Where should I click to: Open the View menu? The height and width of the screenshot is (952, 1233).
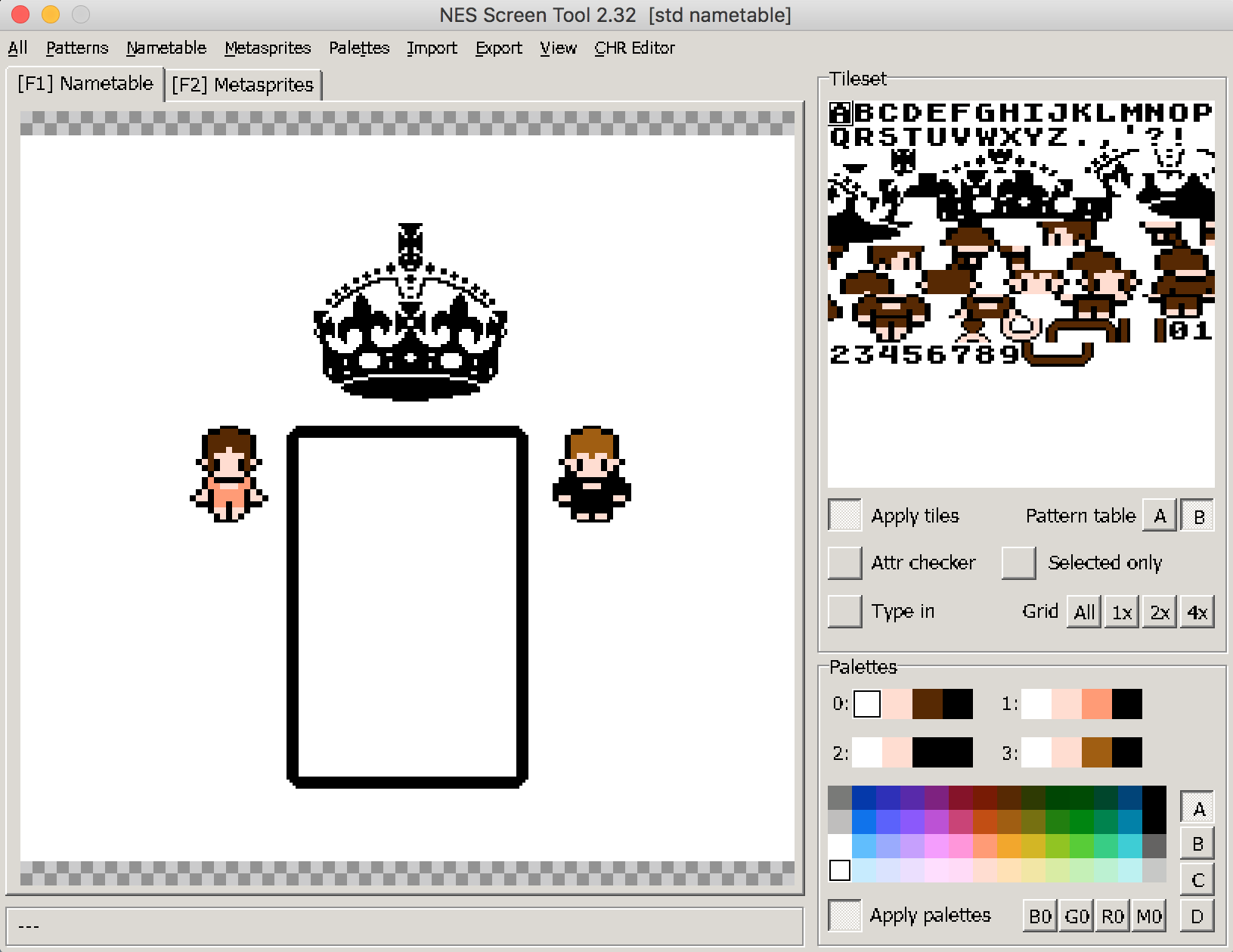coord(558,48)
